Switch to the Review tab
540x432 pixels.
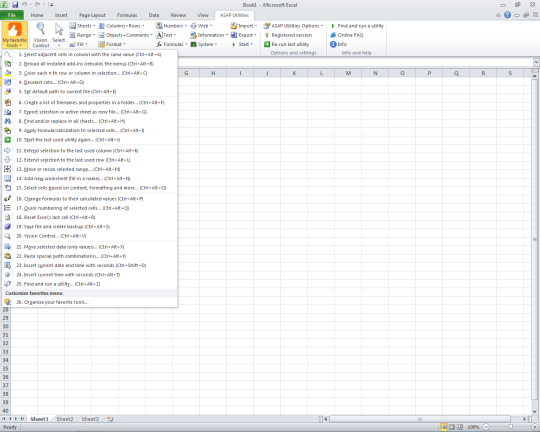[178, 15]
